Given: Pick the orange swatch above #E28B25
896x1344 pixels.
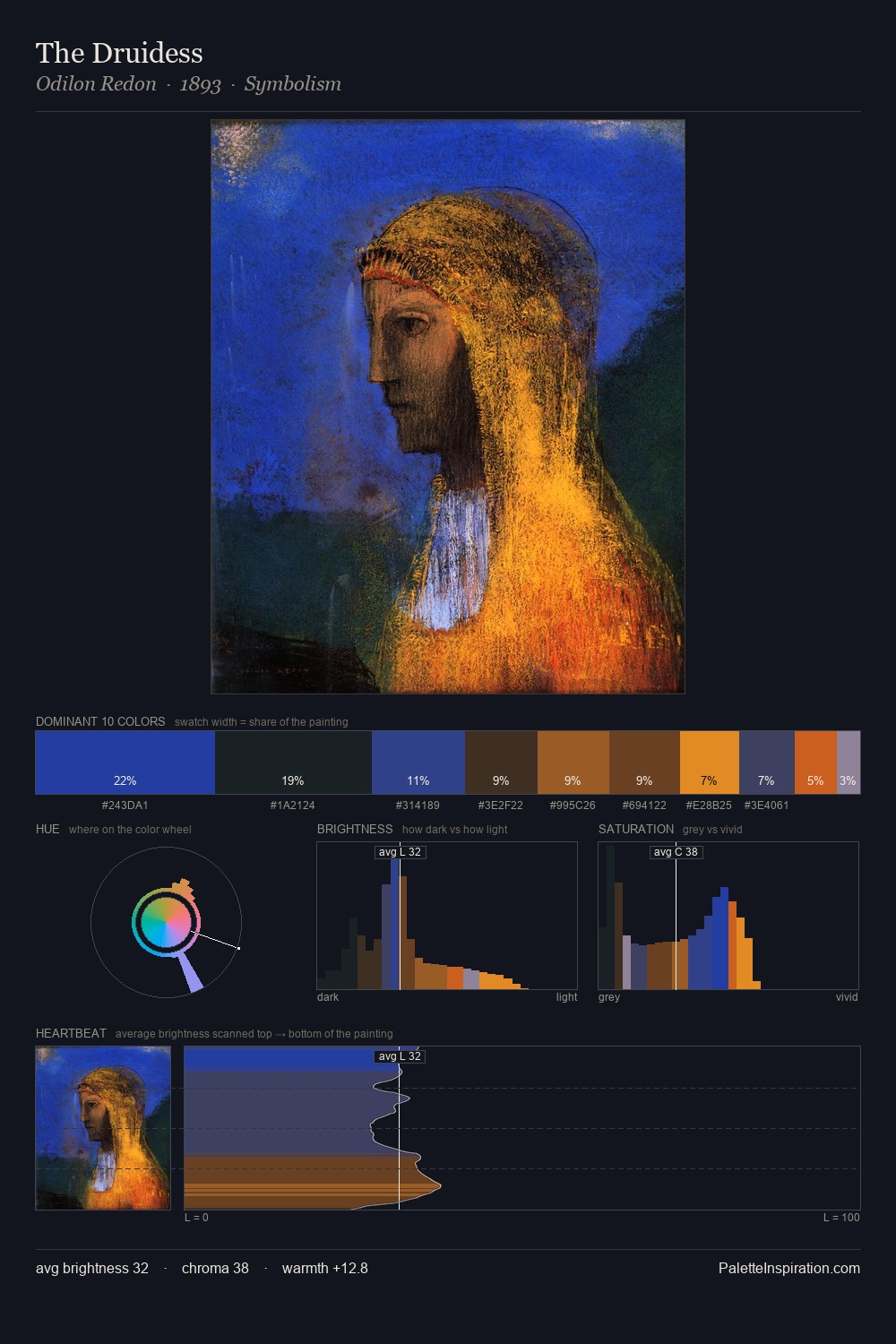Looking at the screenshot, I should 710,762.
